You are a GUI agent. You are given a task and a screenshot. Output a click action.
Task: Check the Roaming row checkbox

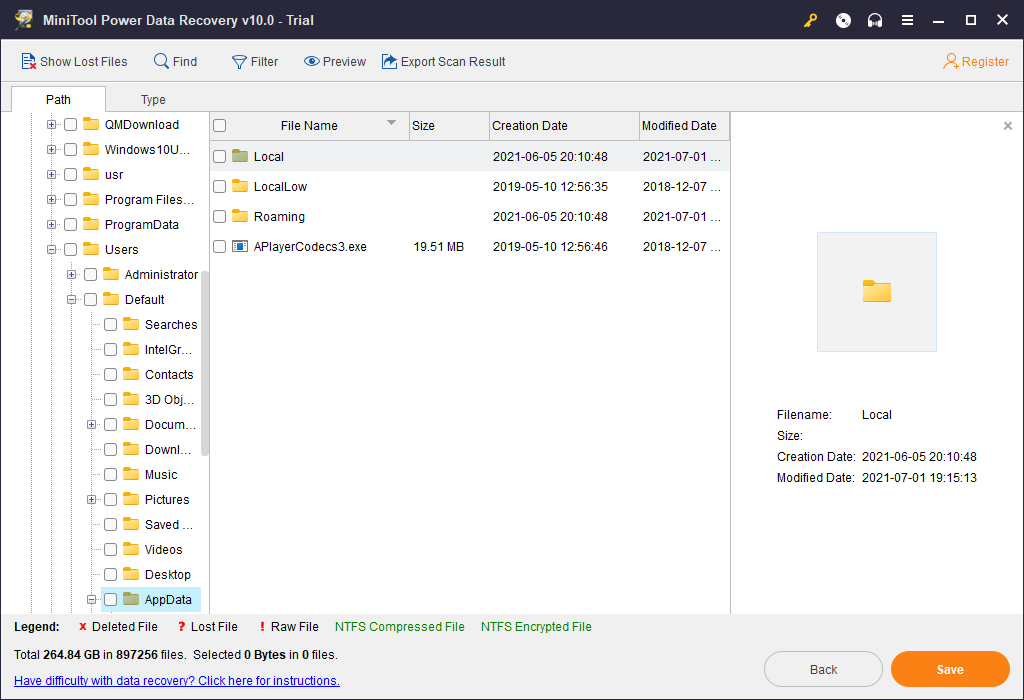219,217
